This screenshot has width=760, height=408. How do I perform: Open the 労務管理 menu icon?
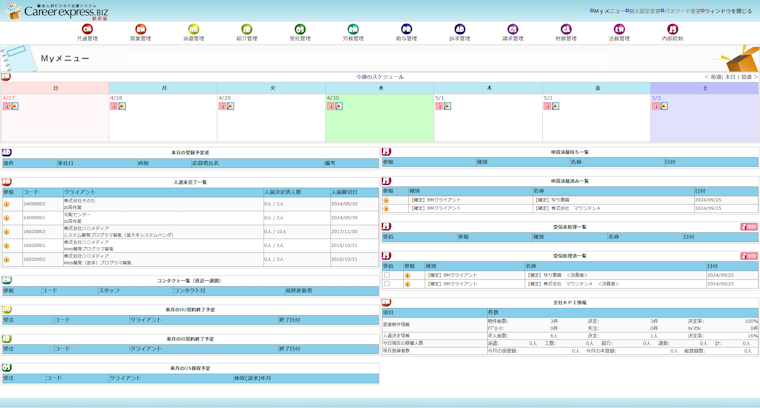(353, 30)
